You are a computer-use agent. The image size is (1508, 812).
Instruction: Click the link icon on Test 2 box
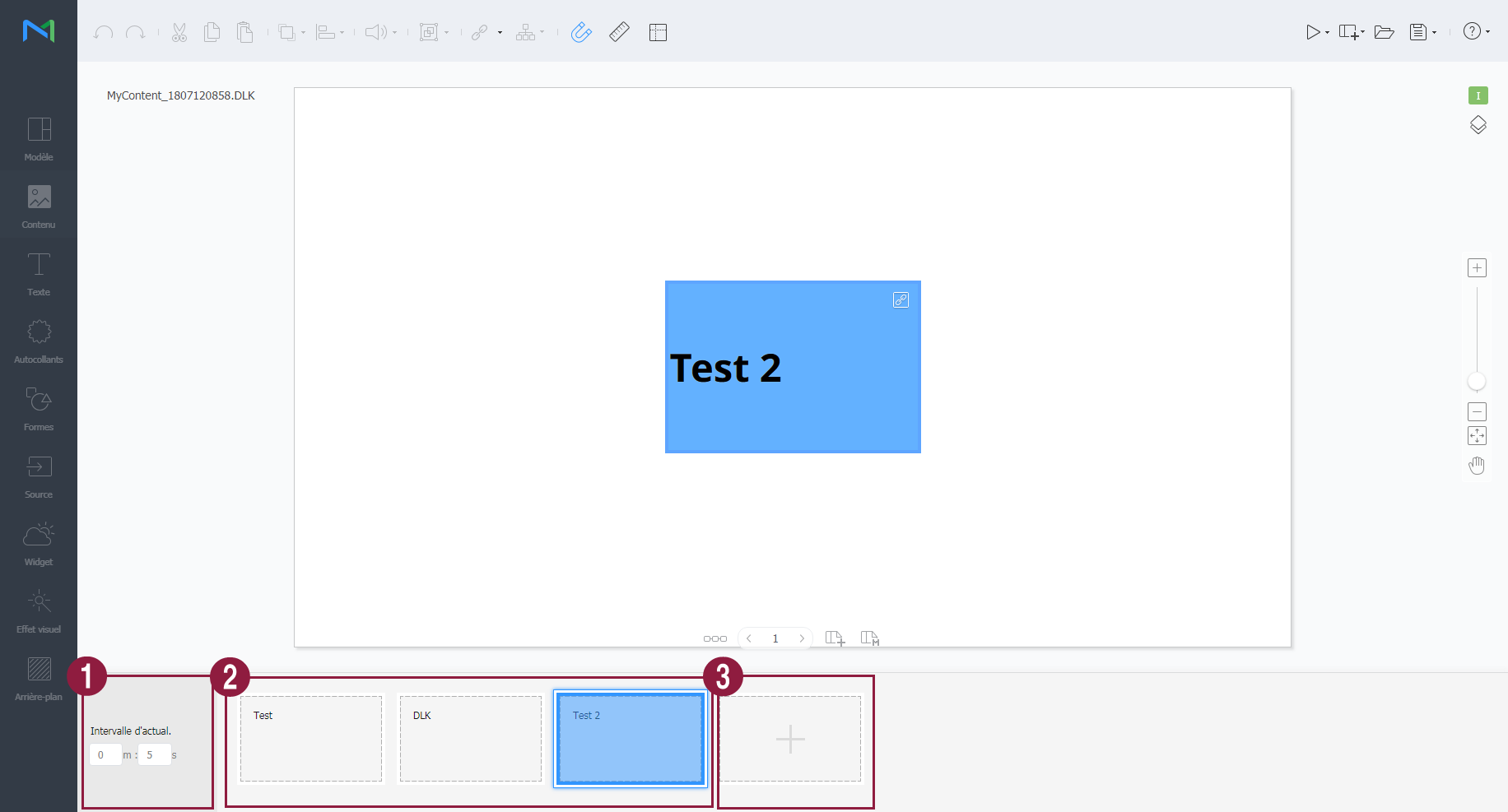click(901, 300)
